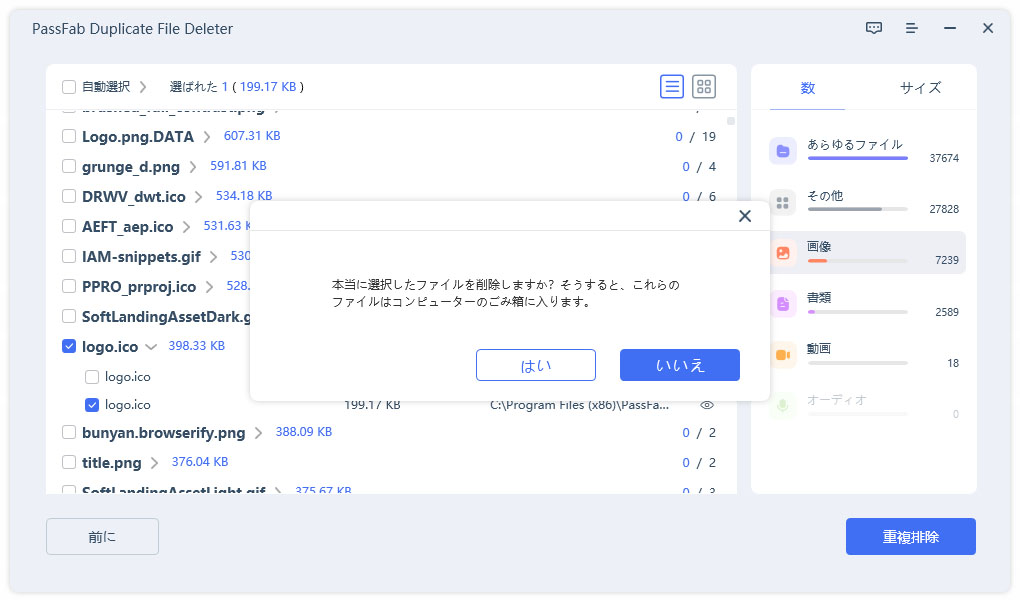Uncheck the logo.ico group checkbox

coord(68,346)
